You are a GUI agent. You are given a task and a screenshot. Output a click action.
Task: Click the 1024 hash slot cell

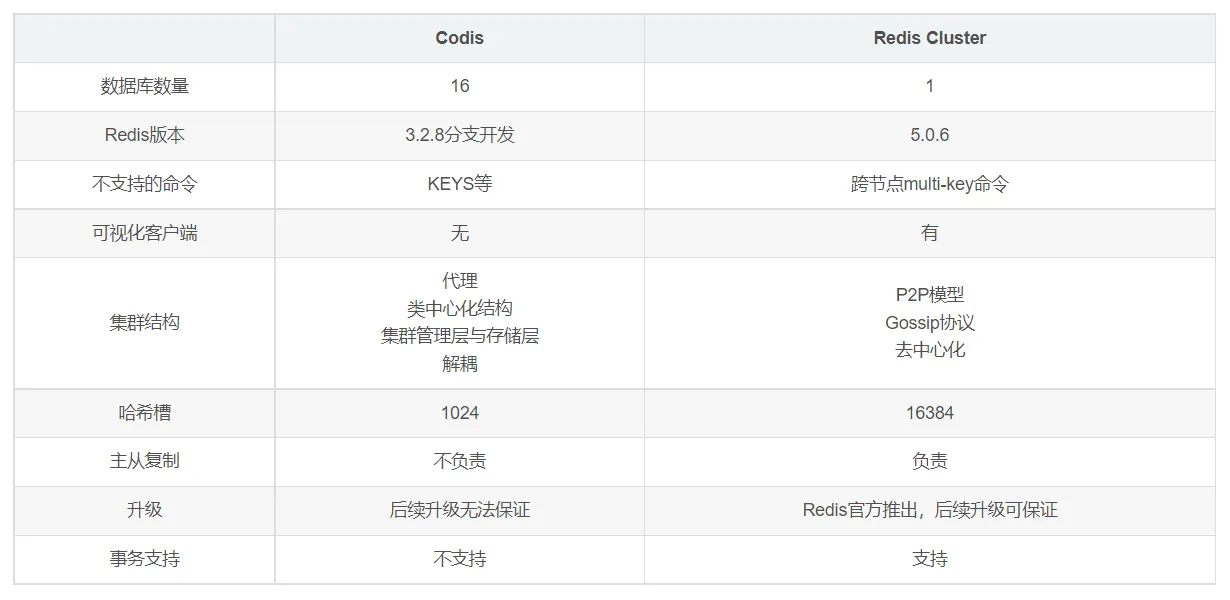[x=460, y=412]
